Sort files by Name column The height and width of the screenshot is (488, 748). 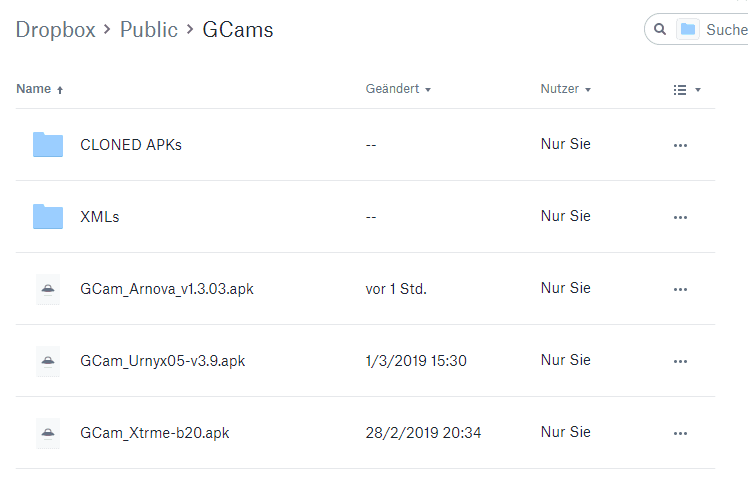click(x=40, y=89)
